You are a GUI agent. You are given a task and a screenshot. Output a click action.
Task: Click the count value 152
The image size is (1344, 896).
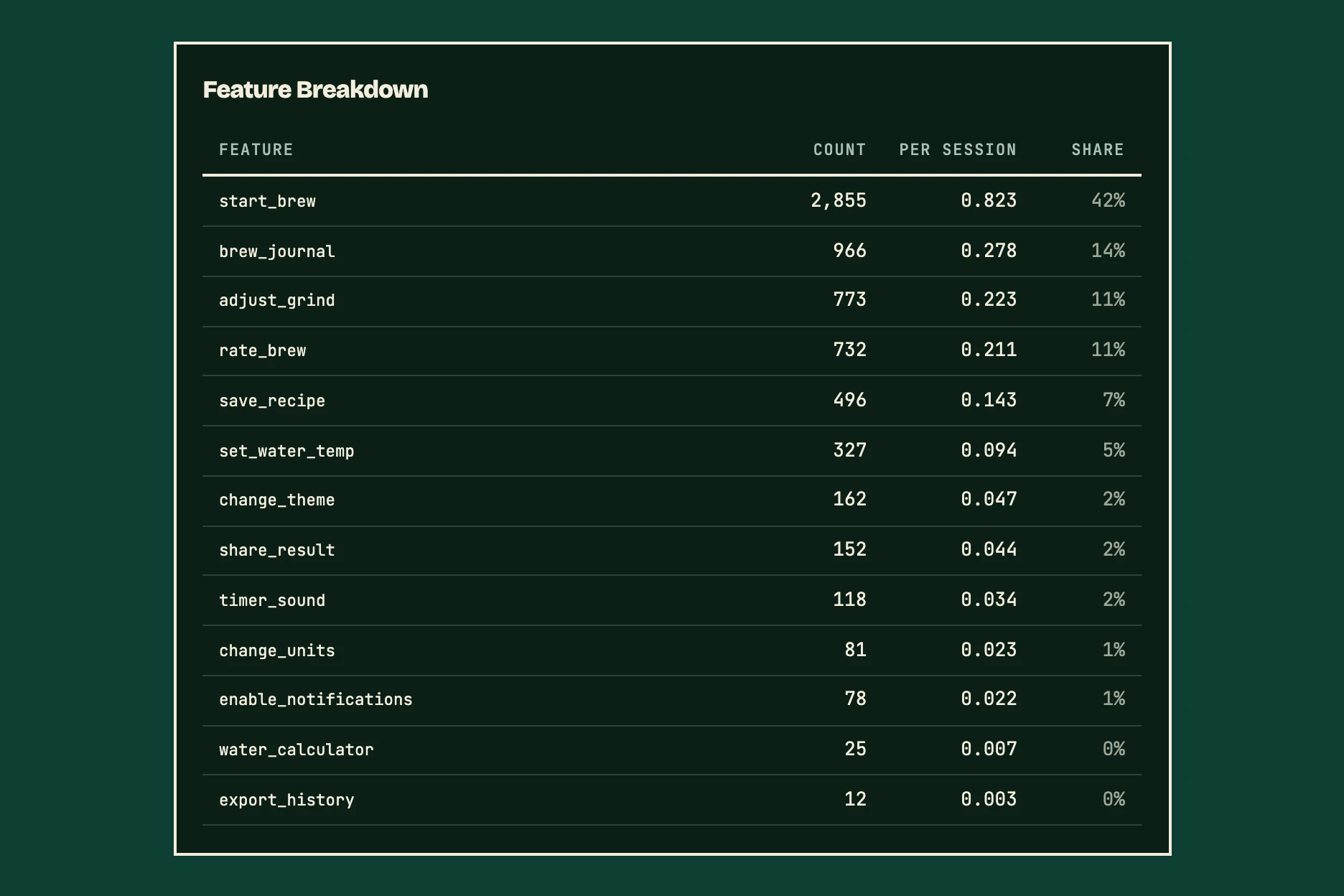click(850, 549)
